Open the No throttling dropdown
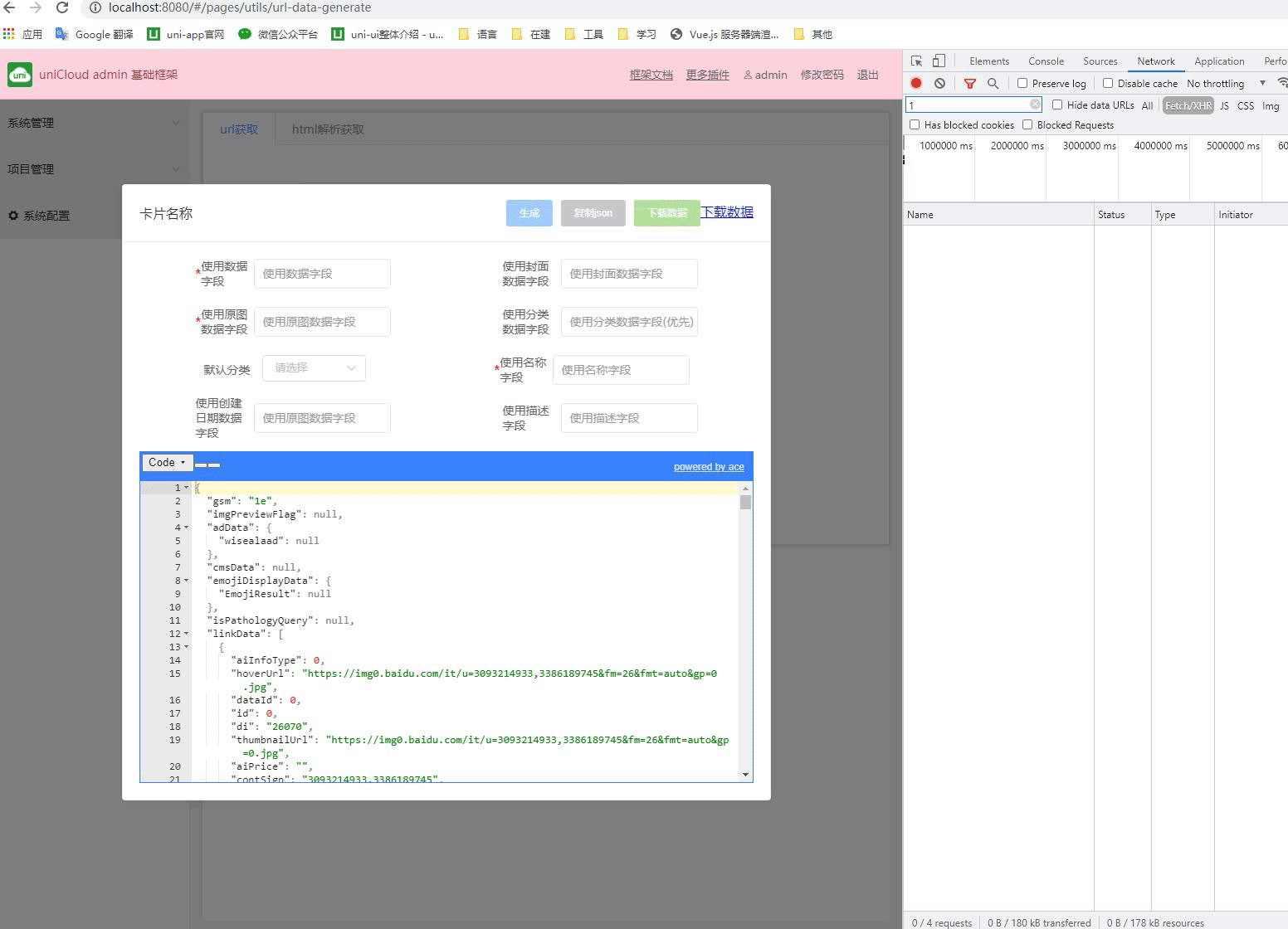The height and width of the screenshot is (929, 1288). (1226, 83)
